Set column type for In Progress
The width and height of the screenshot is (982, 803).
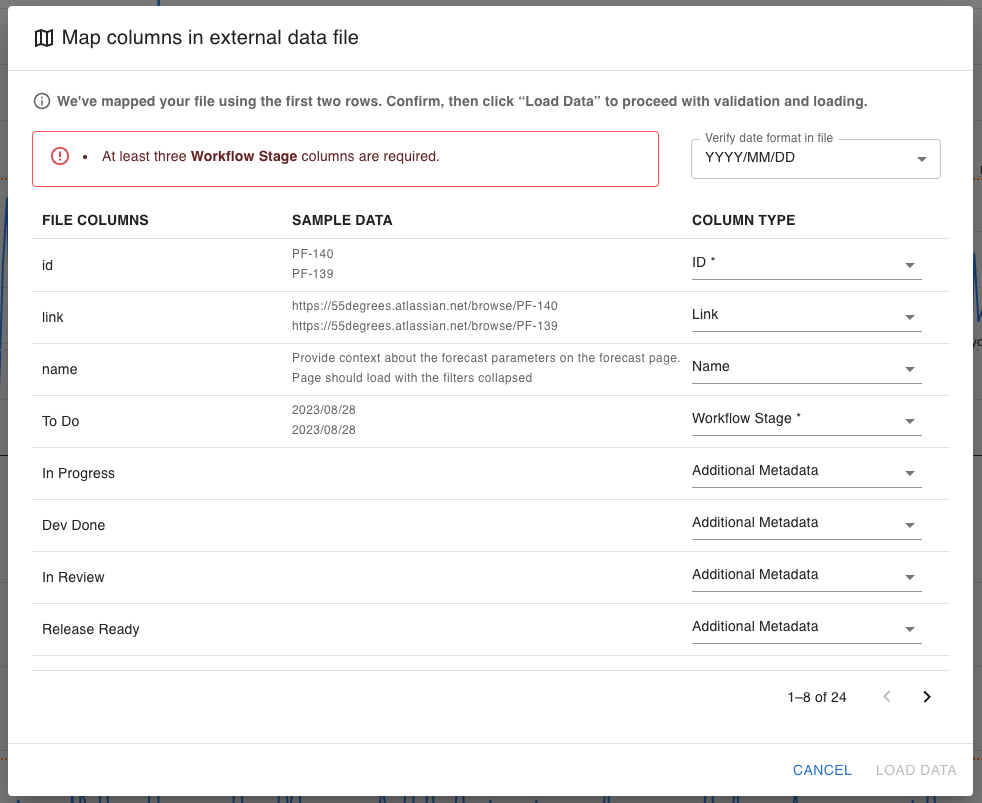pos(806,471)
